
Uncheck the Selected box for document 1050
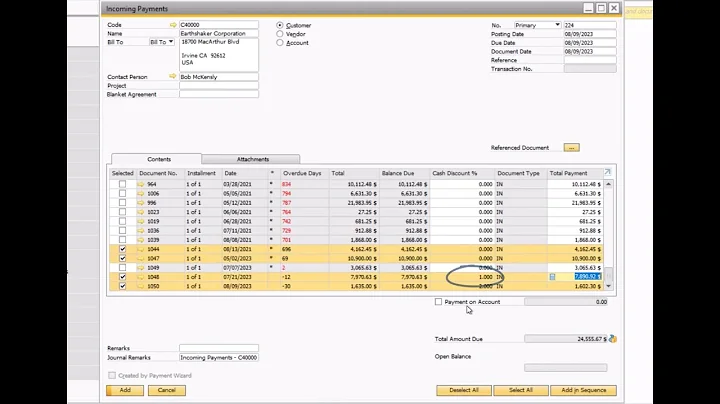click(x=122, y=286)
